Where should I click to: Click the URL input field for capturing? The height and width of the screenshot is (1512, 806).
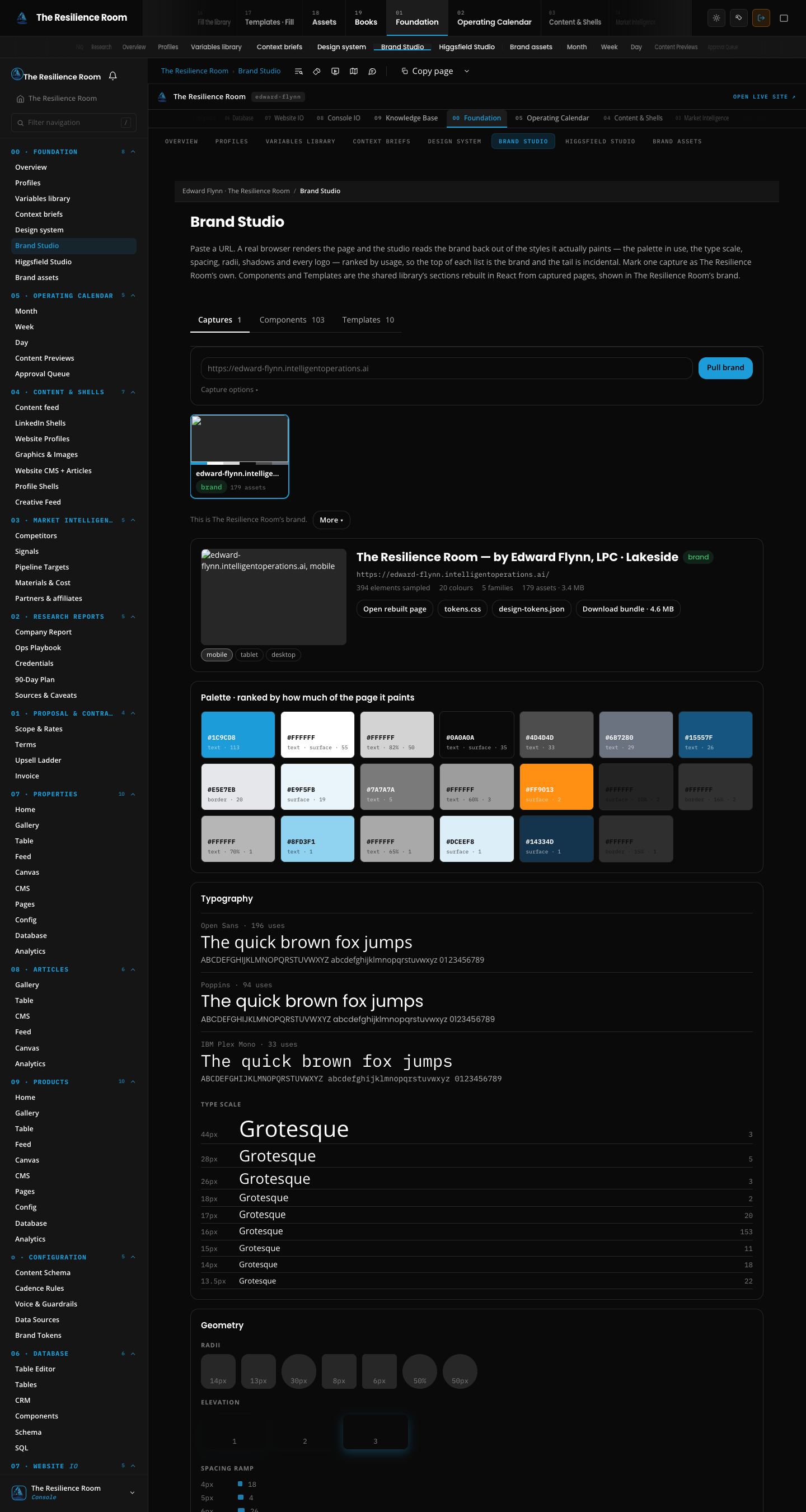pos(447,368)
